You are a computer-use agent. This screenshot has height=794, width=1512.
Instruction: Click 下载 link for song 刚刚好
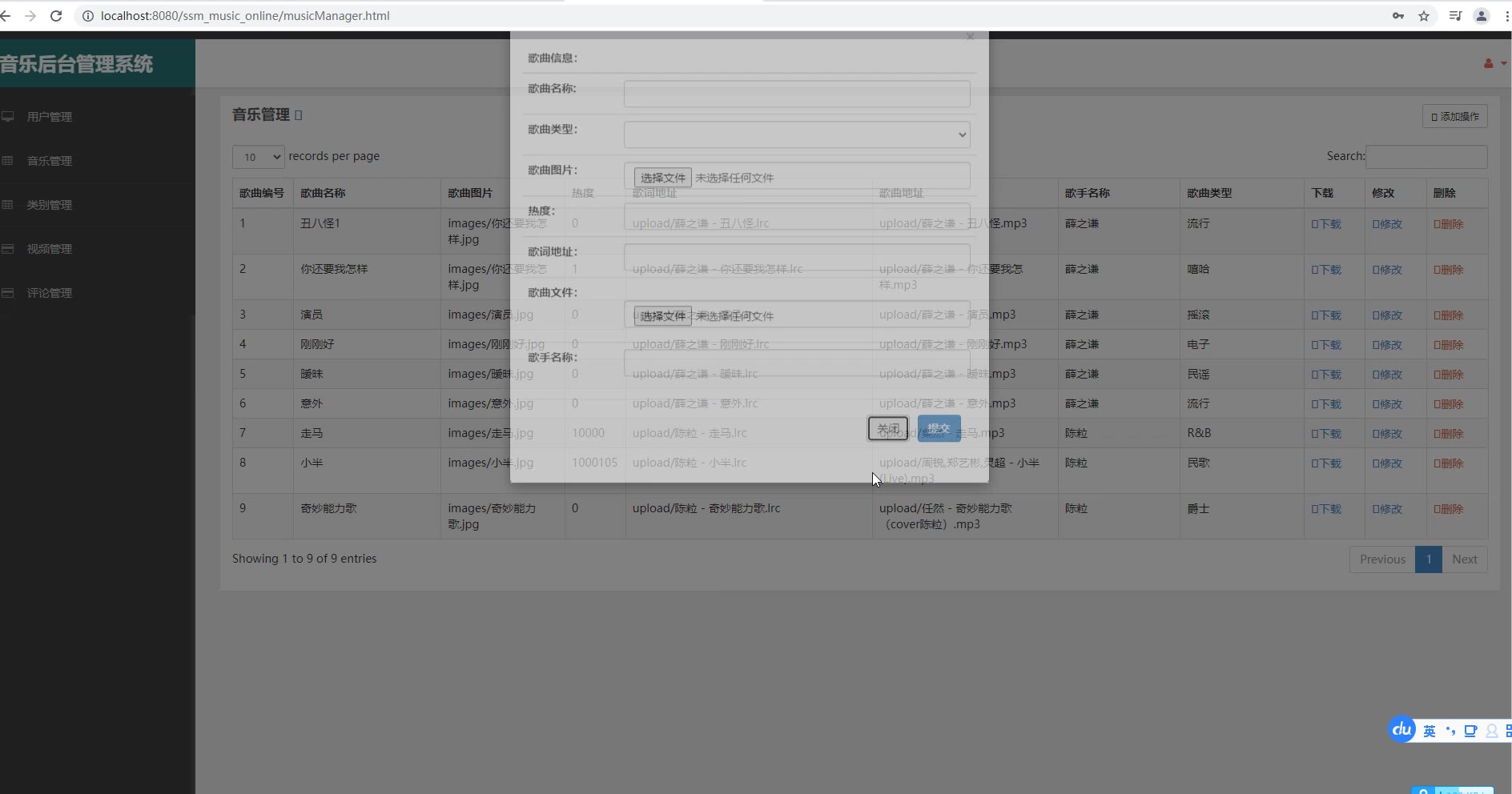pos(1326,345)
